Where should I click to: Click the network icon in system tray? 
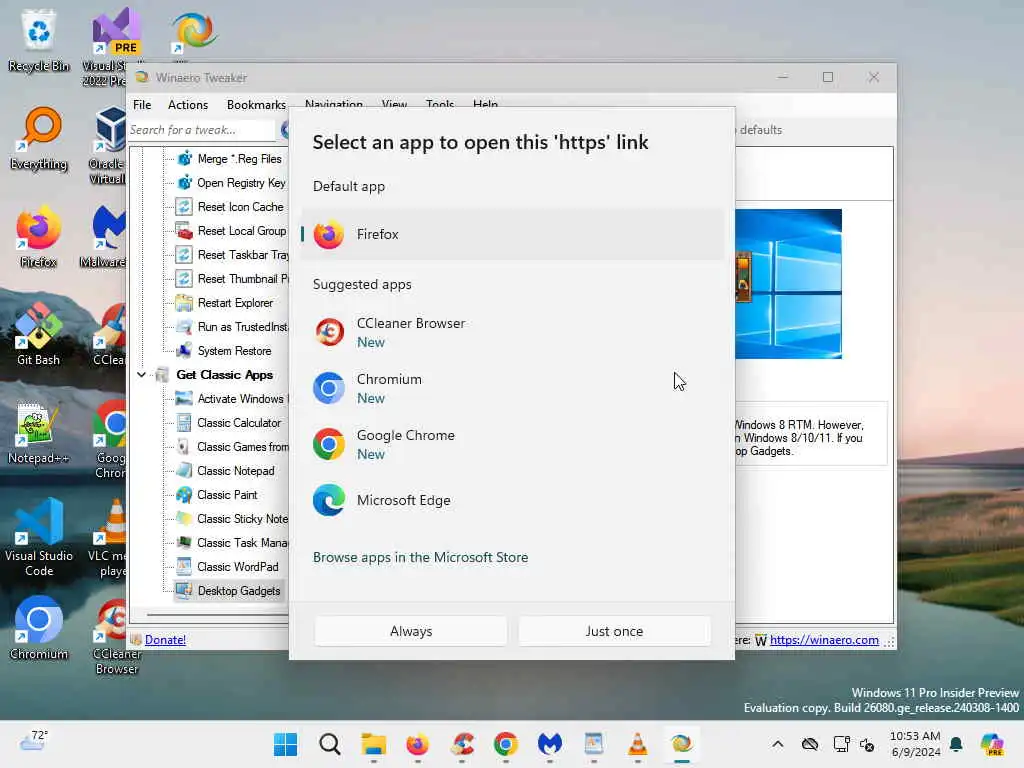(841, 744)
